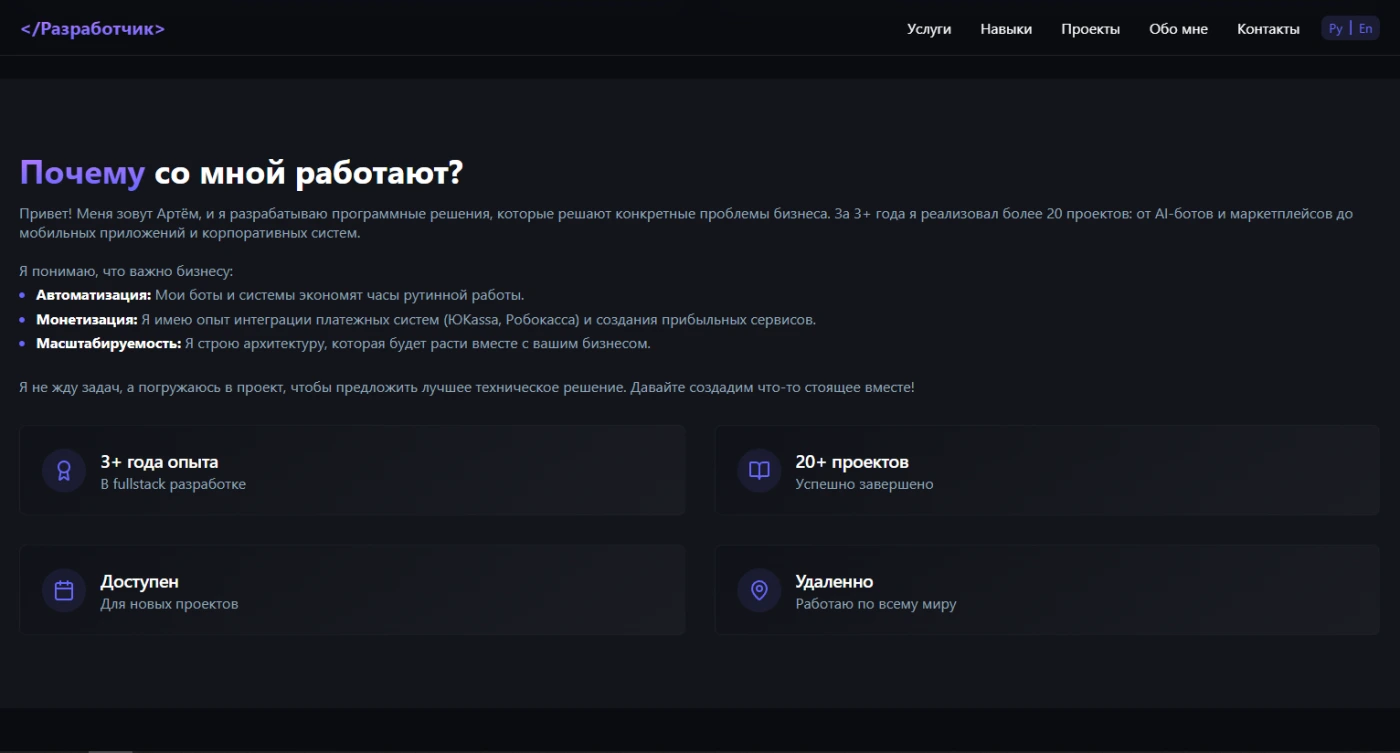Image resolution: width=1400 pixels, height=753 pixels.
Task: Navigate to Проекты section
Action: 1090,29
